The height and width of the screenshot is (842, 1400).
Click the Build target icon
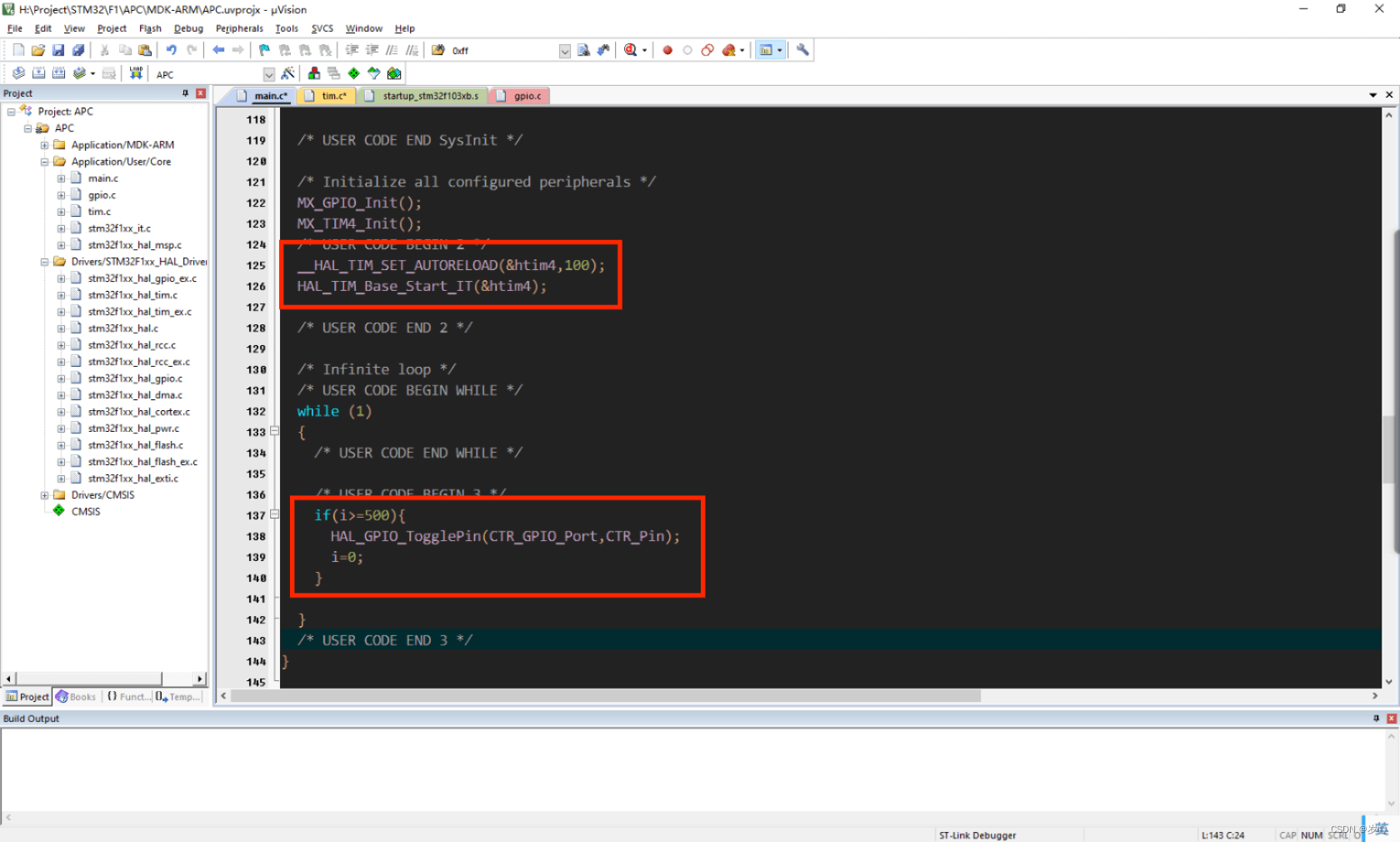point(38,73)
